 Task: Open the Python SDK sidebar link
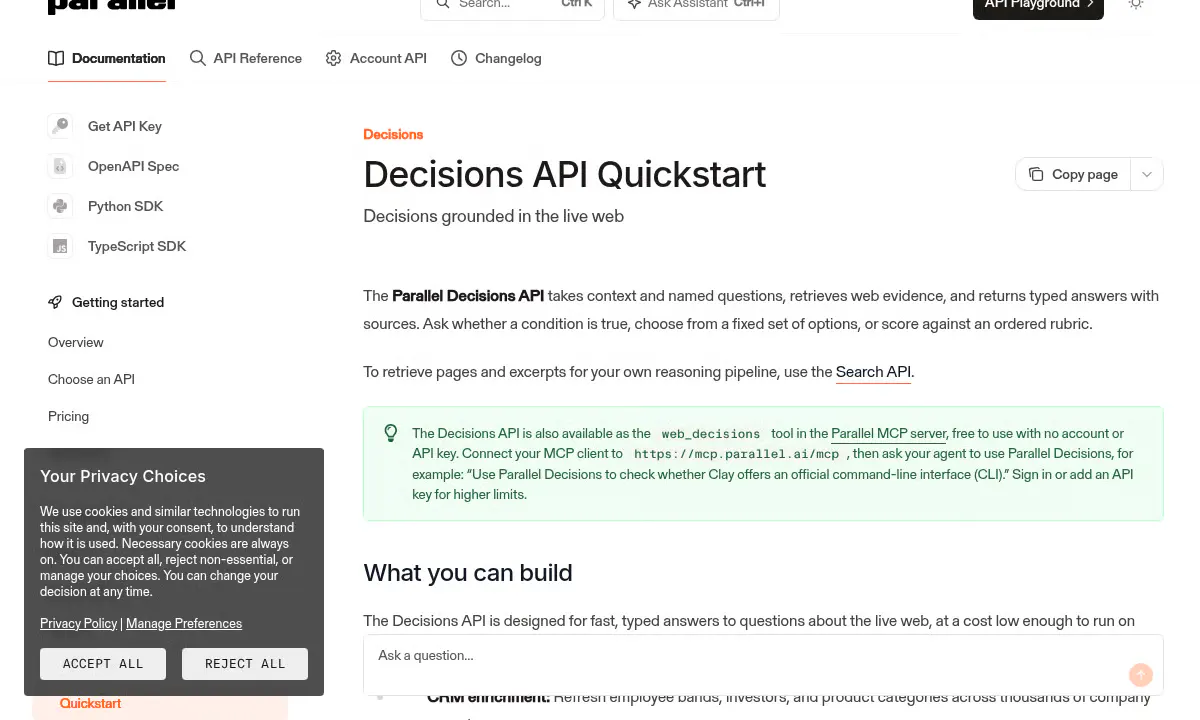coord(125,206)
